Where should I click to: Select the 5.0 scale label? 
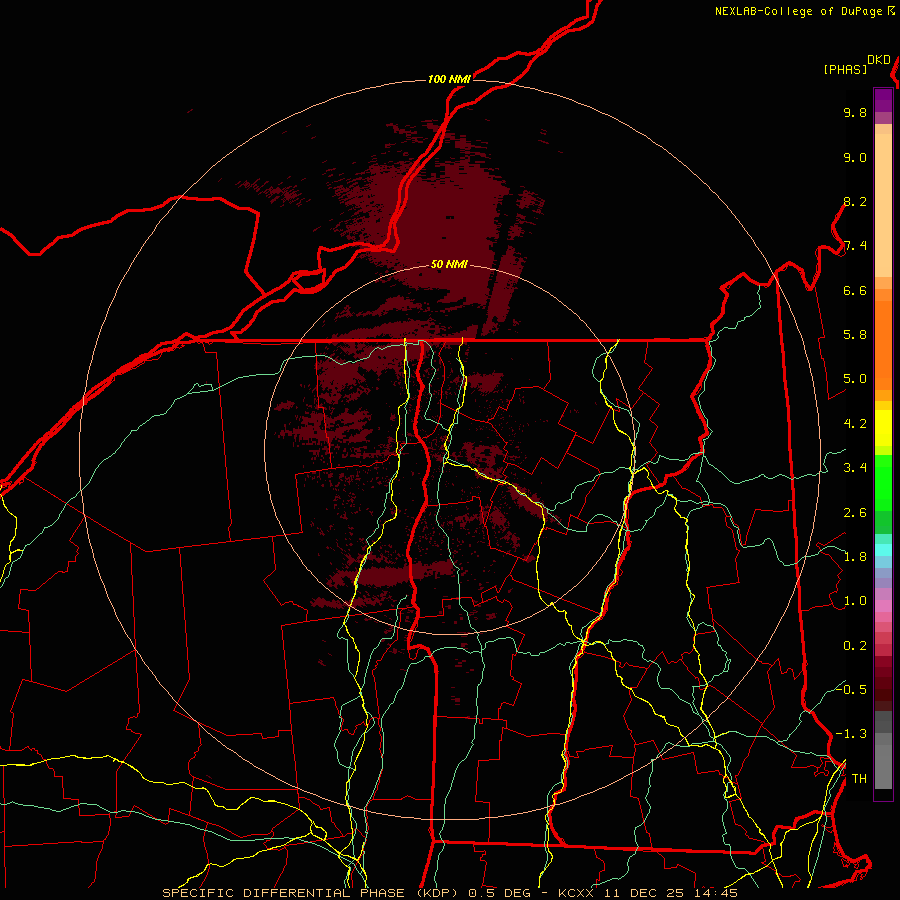855,379
